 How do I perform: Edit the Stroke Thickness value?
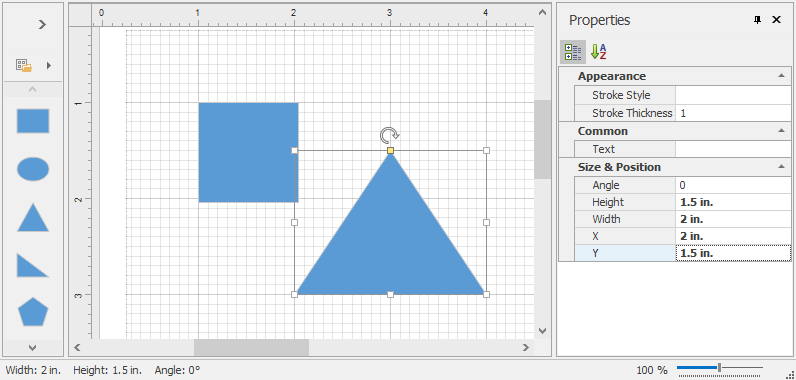coord(733,113)
